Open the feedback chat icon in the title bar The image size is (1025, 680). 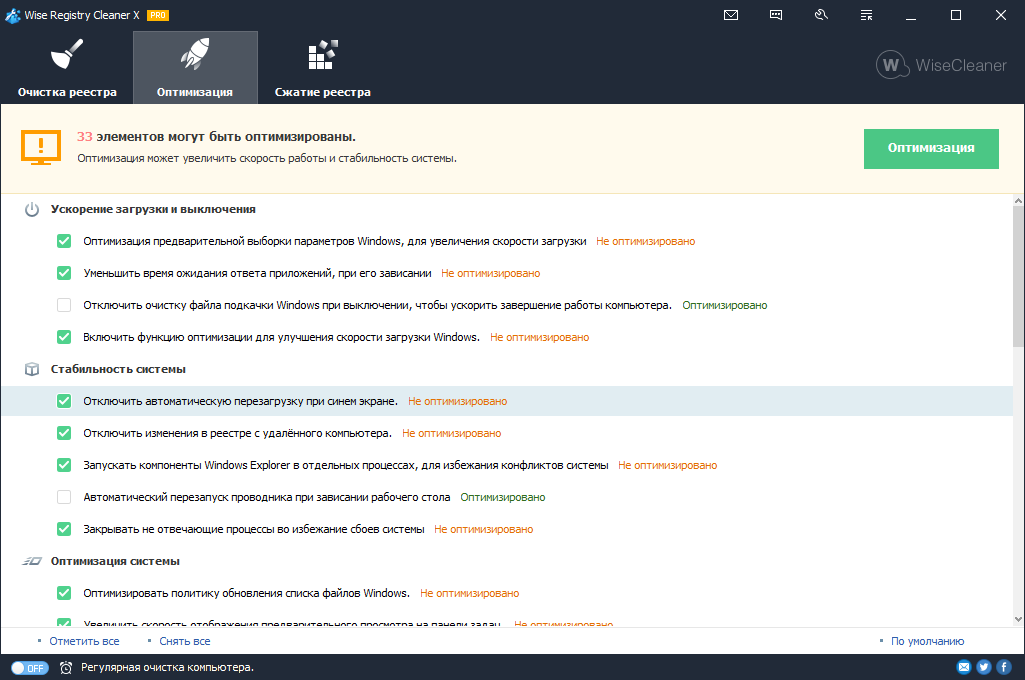[x=775, y=15]
